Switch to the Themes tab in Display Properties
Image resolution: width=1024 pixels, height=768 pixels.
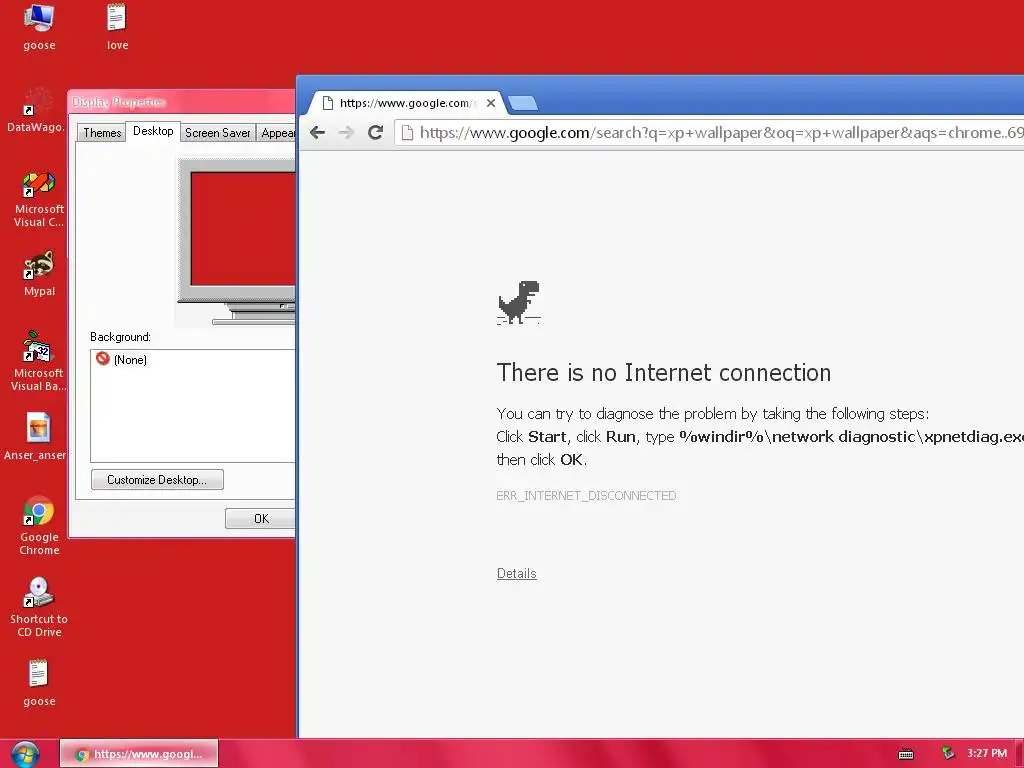102,133
